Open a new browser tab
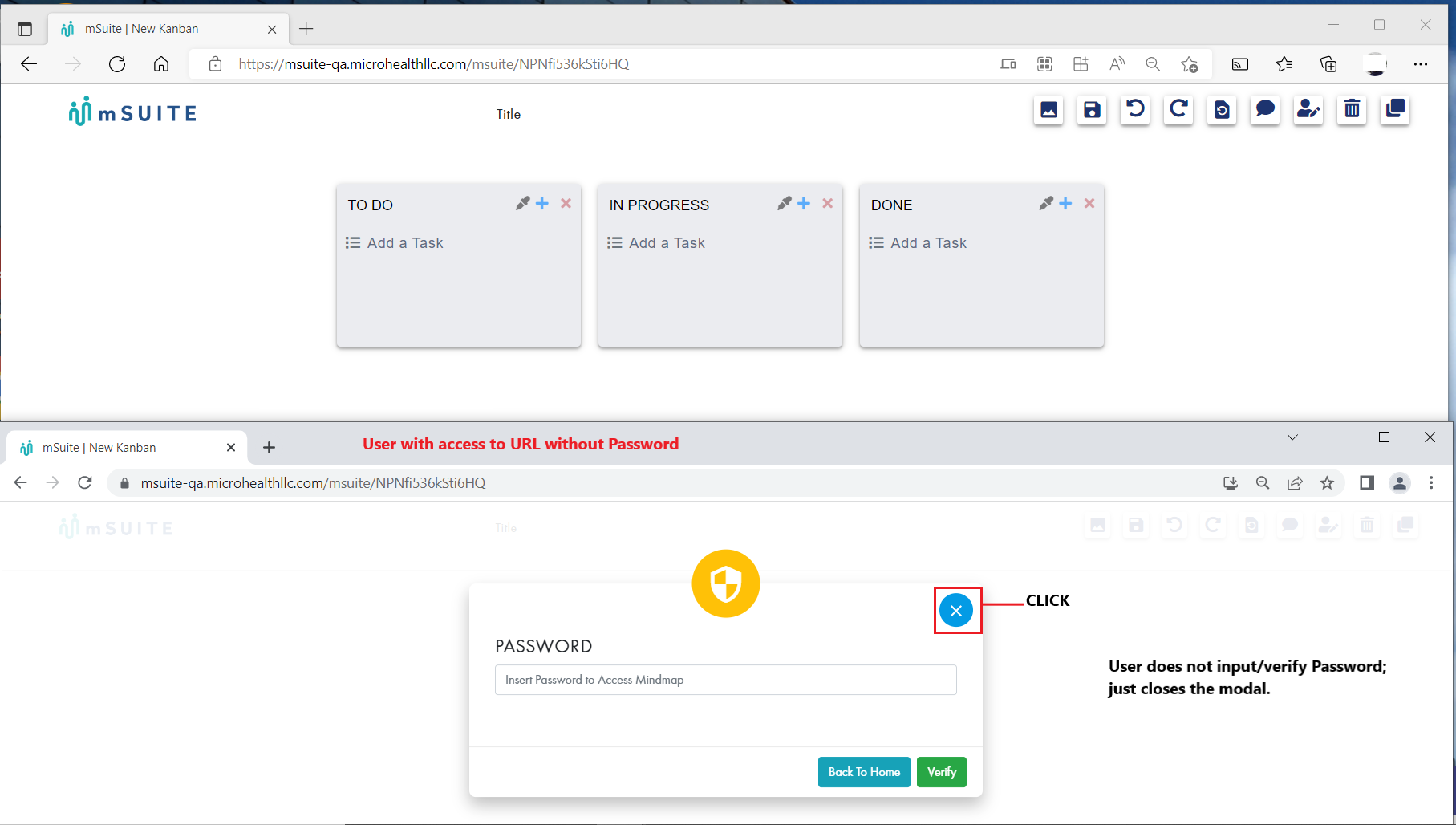This screenshot has width=1456, height=825. 306,29
